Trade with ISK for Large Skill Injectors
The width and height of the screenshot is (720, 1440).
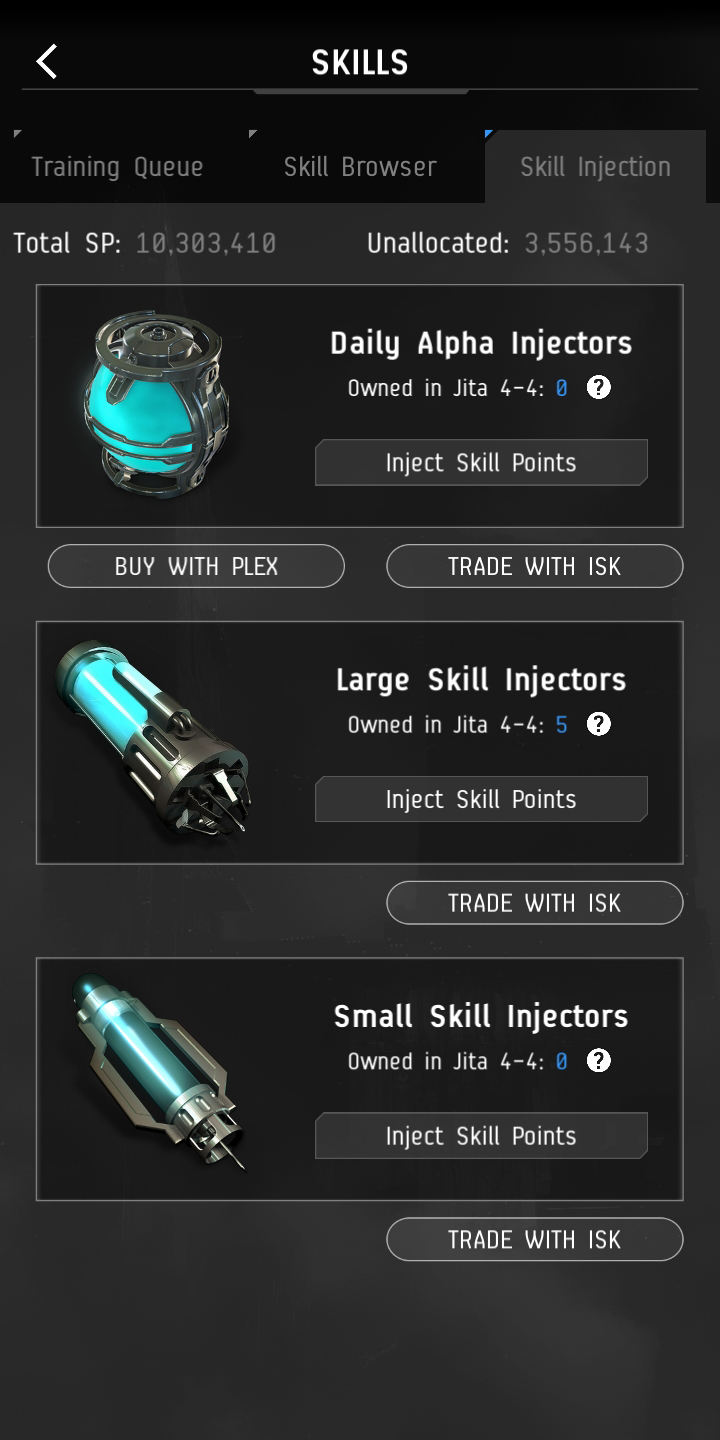point(535,903)
